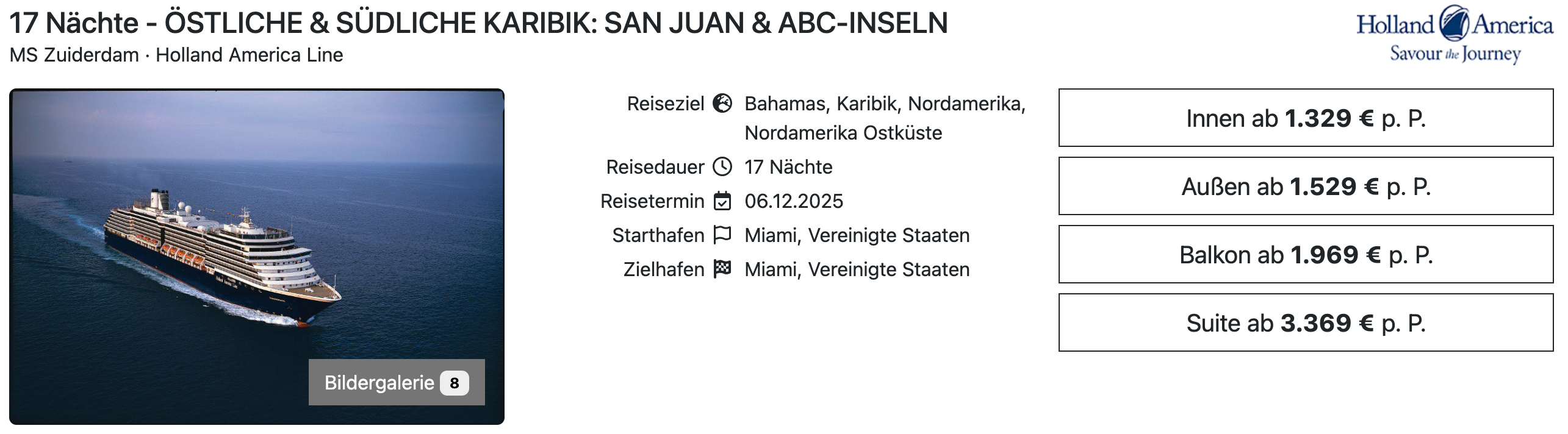Click the travel date 06.12.2025
The width and height of the screenshot is (1568, 434).
tap(794, 201)
